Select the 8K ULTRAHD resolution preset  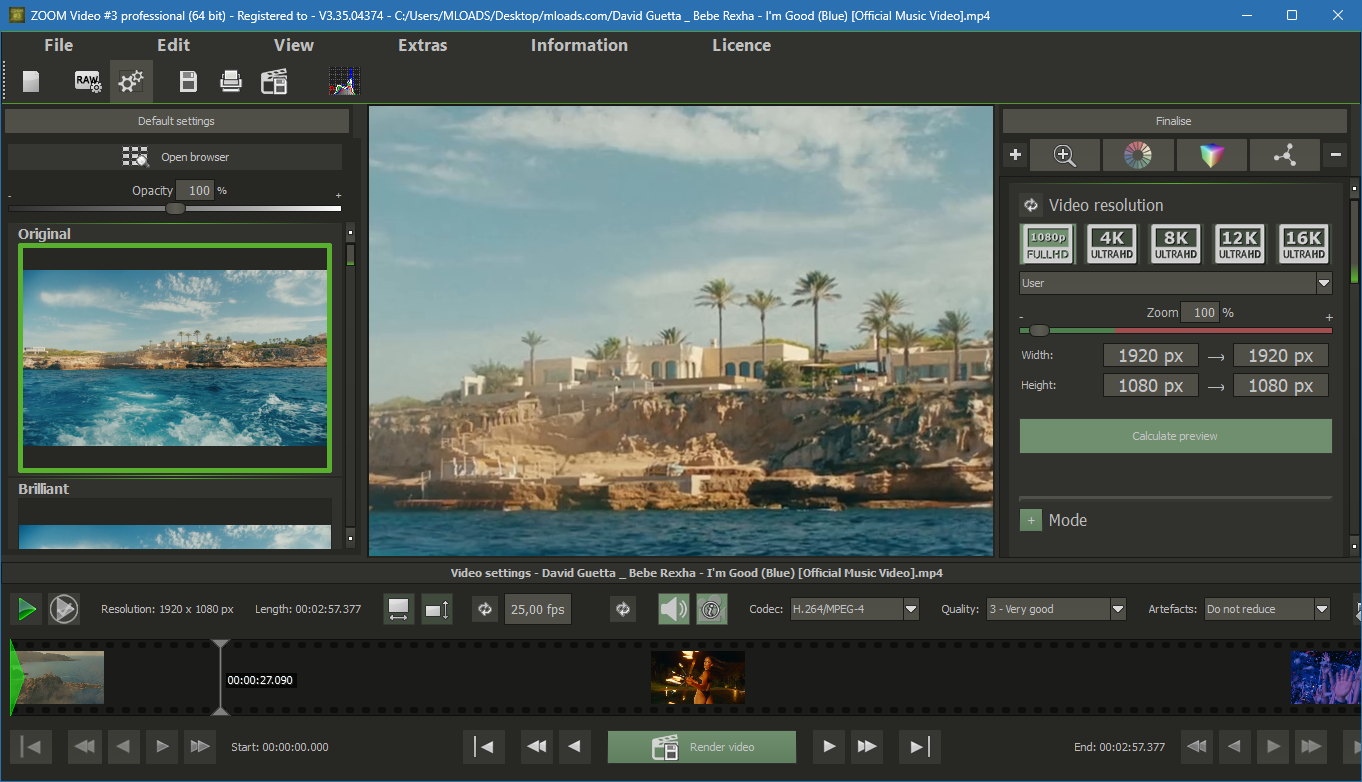point(1176,244)
